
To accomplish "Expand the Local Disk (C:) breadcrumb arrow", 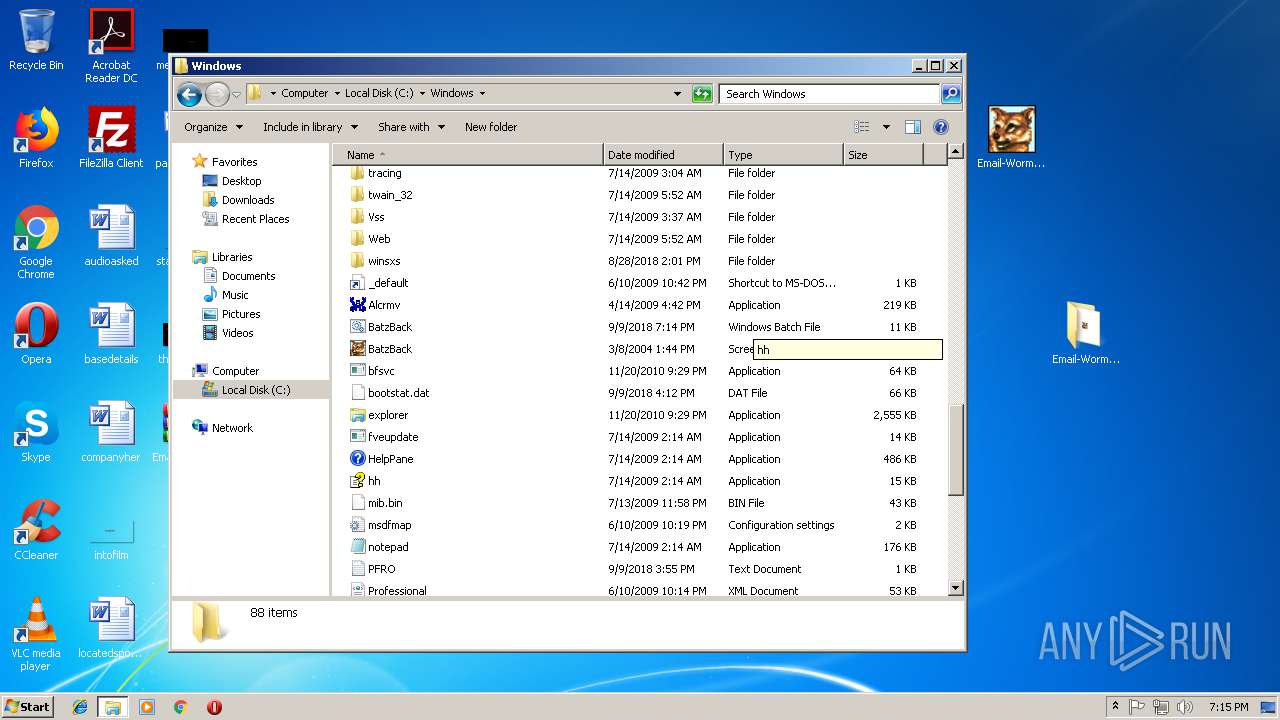I will coord(421,94).
